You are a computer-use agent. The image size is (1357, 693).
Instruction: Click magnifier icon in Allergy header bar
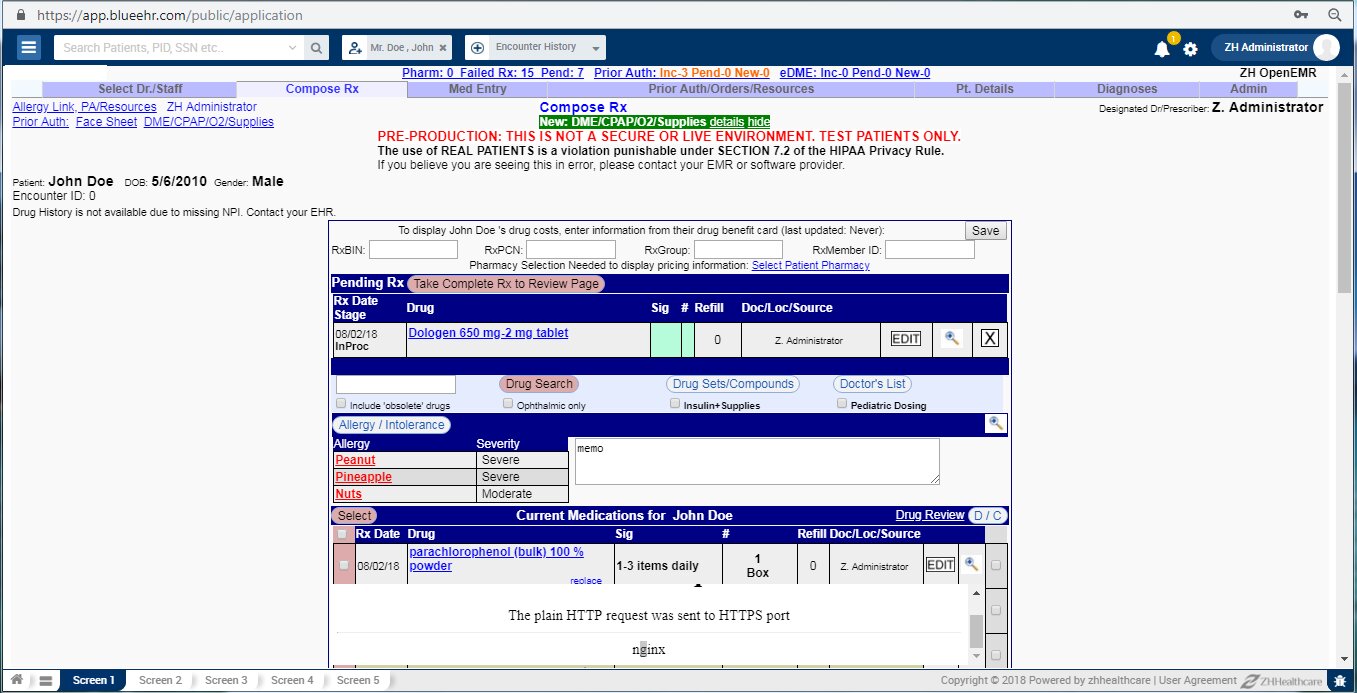[995, 424]
